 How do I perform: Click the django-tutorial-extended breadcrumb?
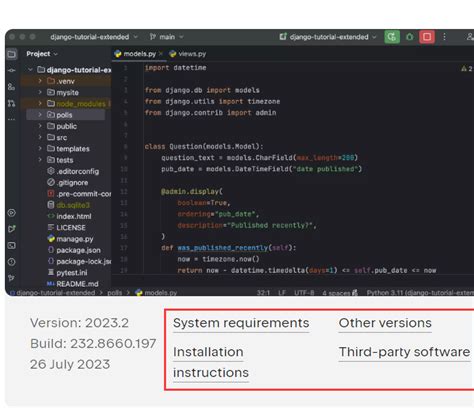point(53,293)
